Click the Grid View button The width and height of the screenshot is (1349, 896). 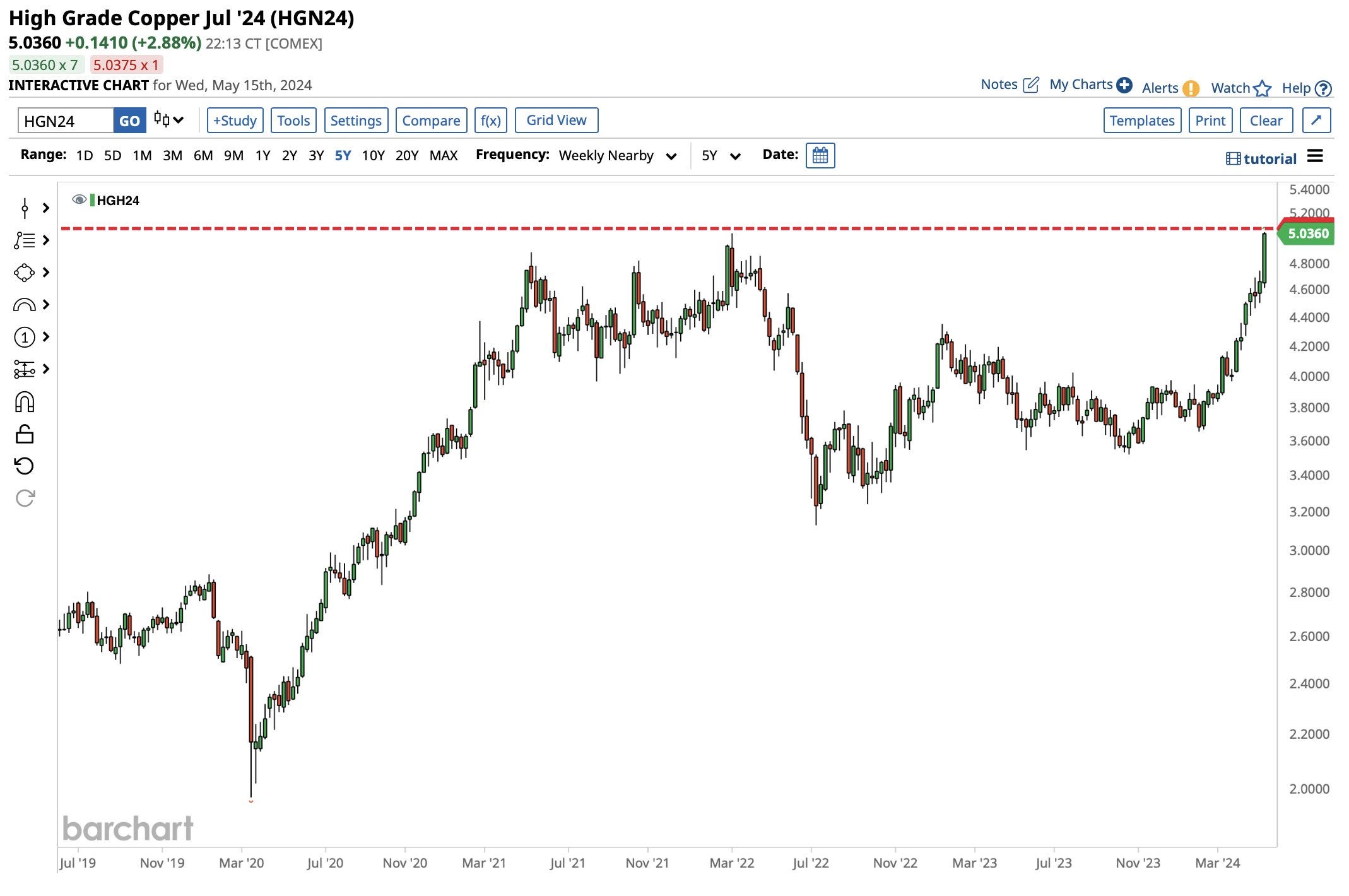coord(556,120)
